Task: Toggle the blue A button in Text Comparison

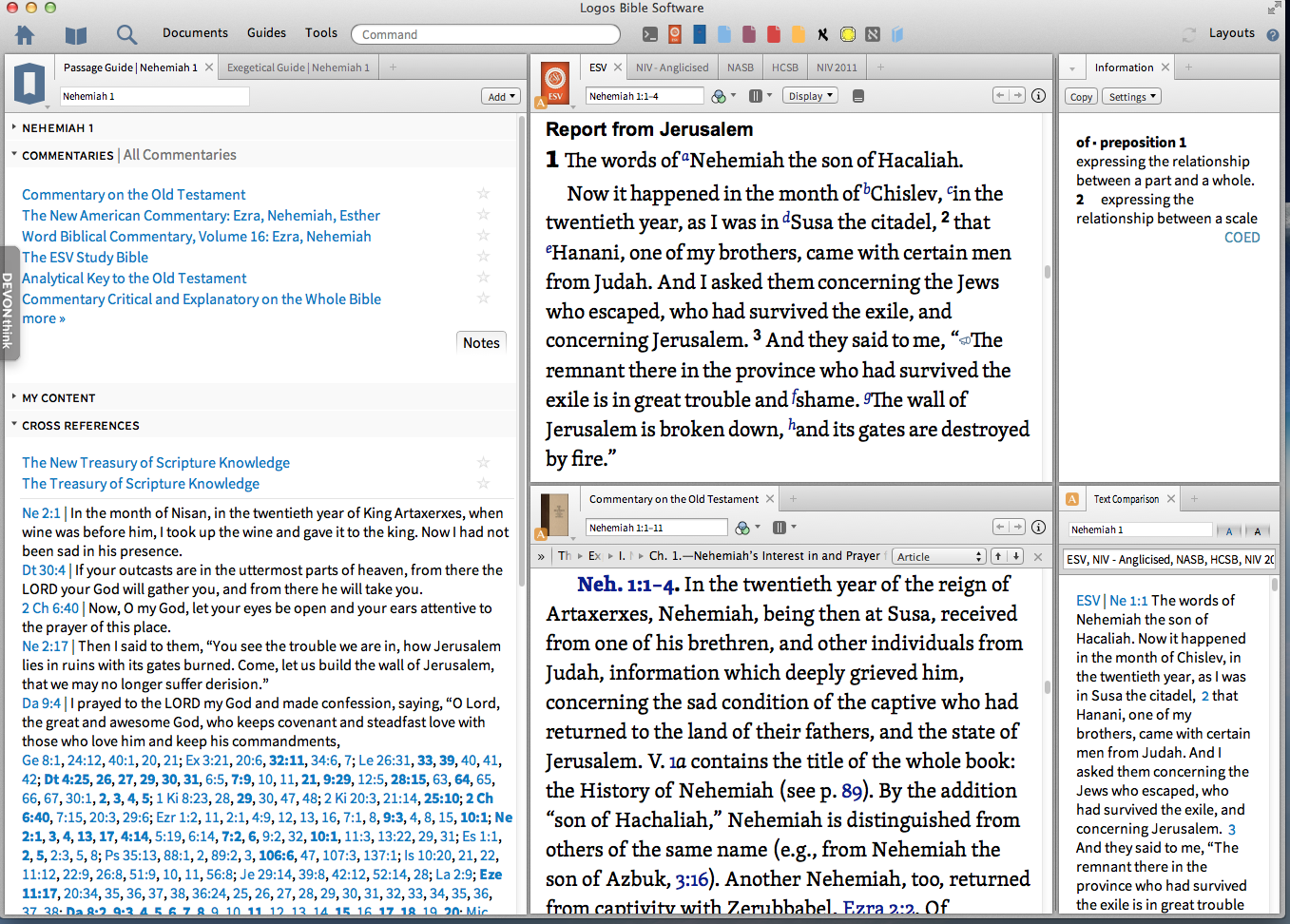Action: (1229, 530)
